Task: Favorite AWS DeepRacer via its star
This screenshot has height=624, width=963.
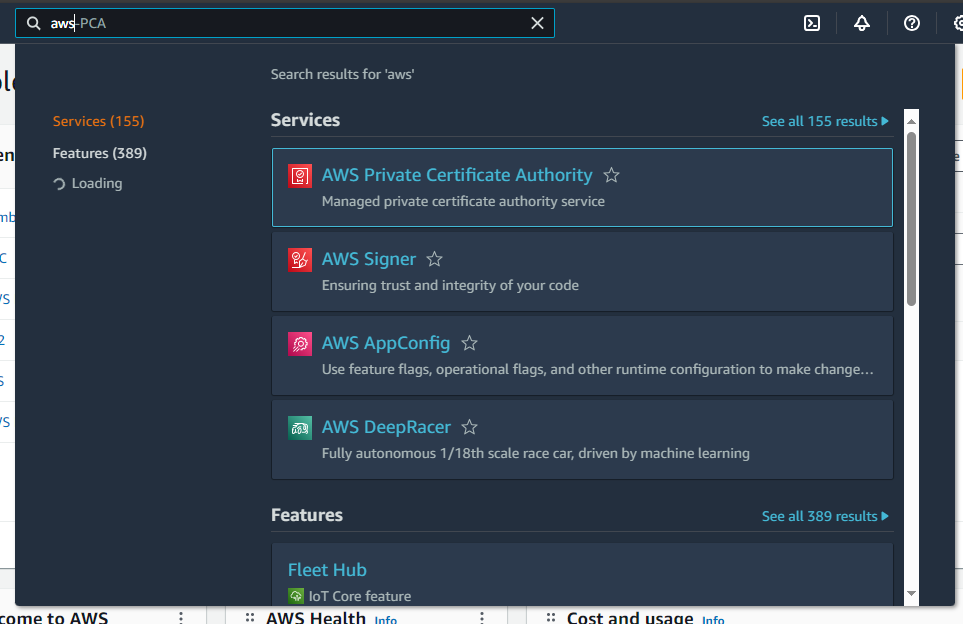Action: click(469, 426)
